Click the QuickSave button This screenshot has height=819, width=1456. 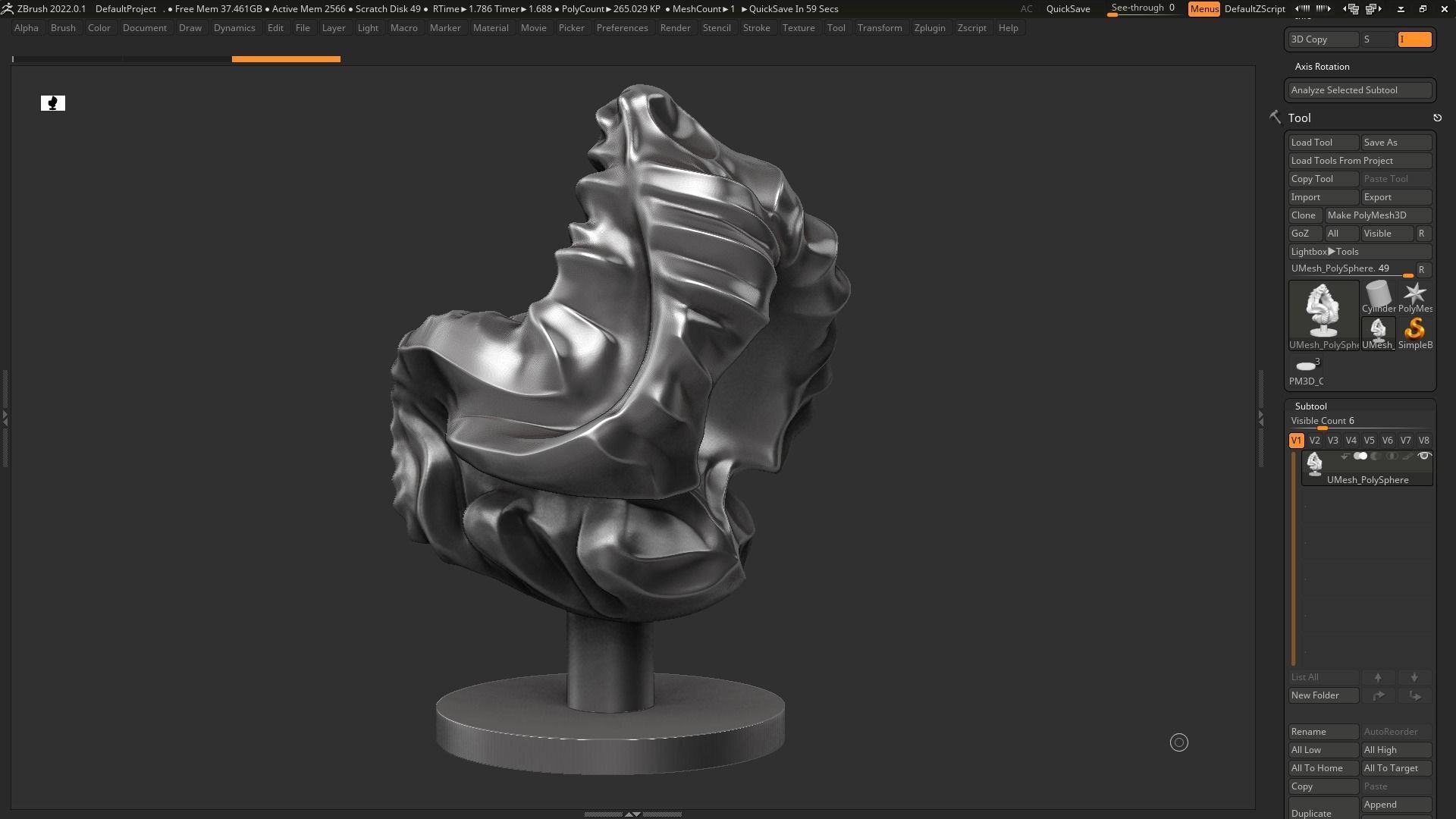click(1068, 9)
